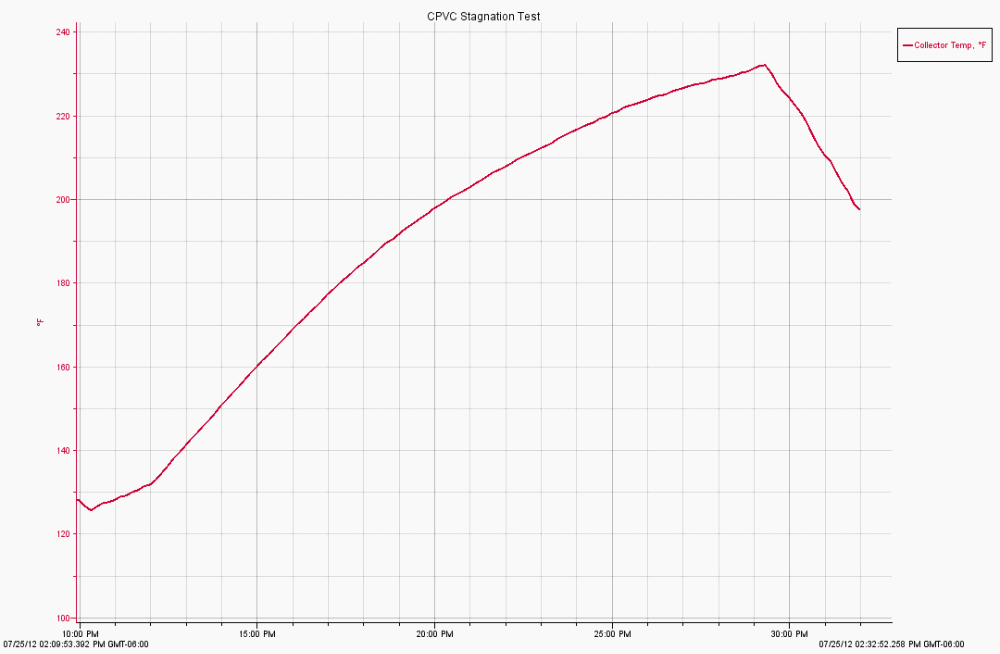
Task: Click the chart title "CPVC Stagnation Test"
Action: 483,17
